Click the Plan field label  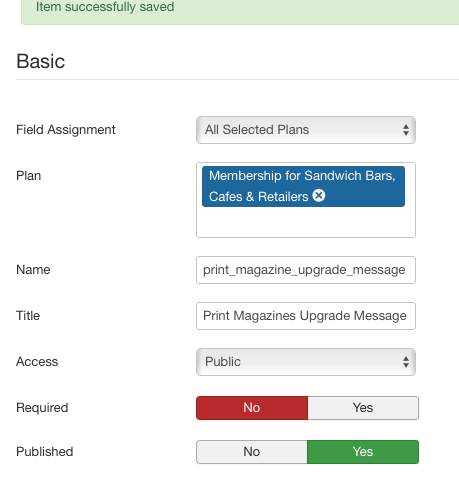[x=29, y=176]
